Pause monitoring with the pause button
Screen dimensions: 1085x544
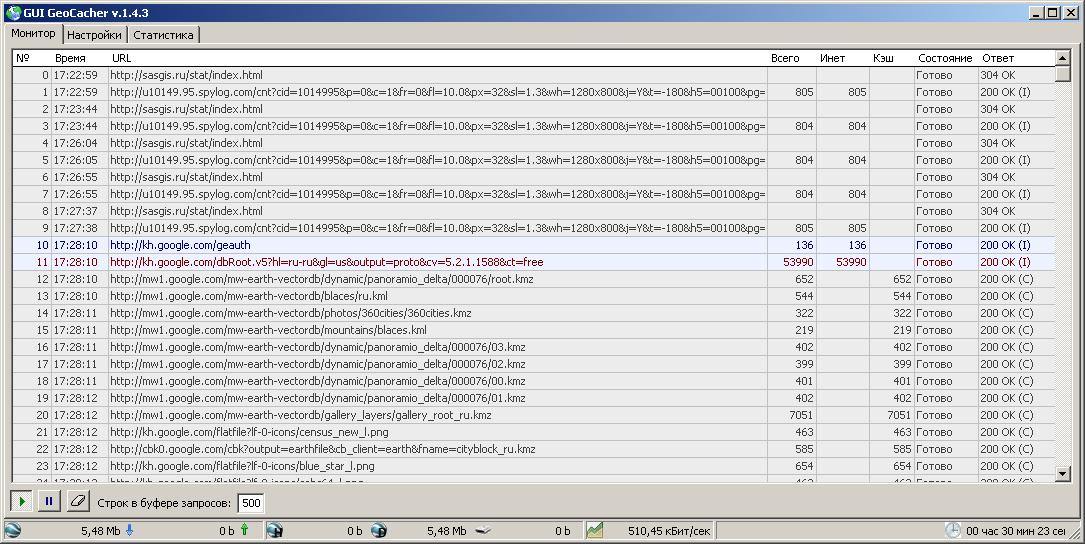(49, 502)
